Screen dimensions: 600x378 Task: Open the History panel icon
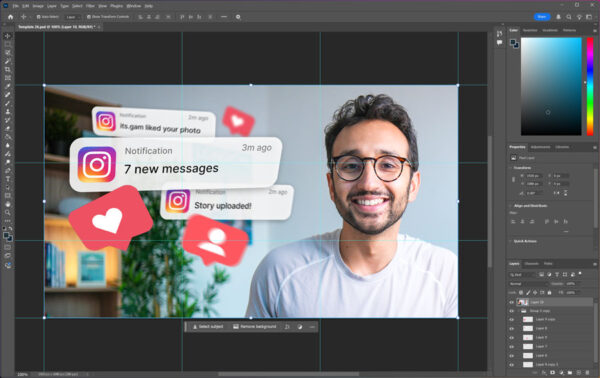(x=499, y=34)
